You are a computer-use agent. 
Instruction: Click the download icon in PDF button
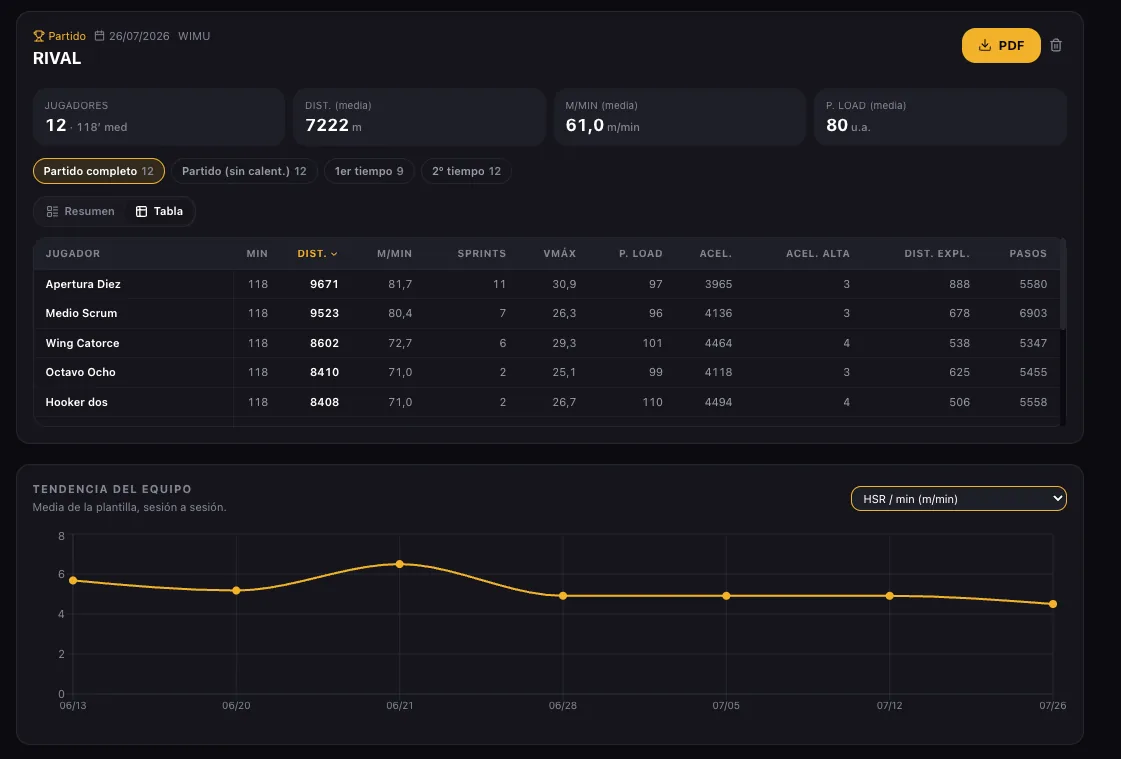click(984, 45)
